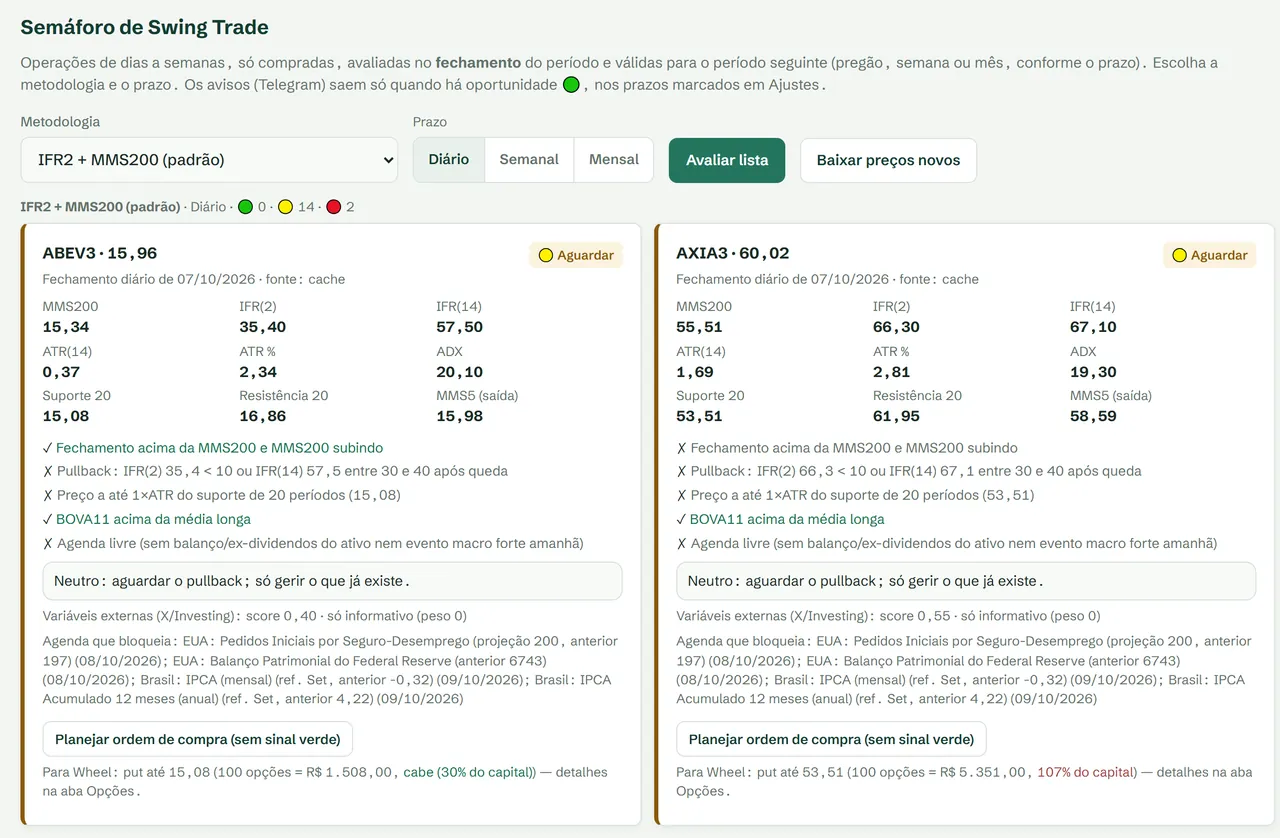Click the green 'cabe (30% do capital)' text
The width and height of the screenshot is (1280, 838).
point(470,772)
